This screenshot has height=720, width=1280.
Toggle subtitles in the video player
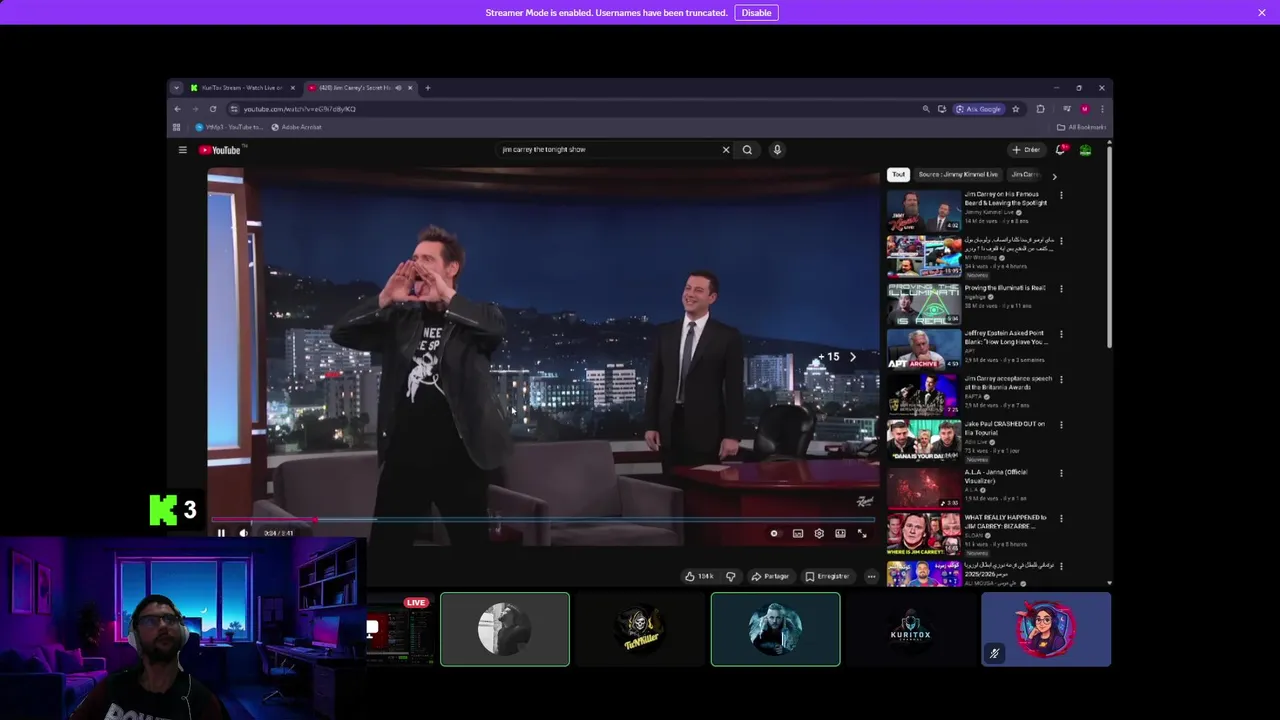(798, 533)
